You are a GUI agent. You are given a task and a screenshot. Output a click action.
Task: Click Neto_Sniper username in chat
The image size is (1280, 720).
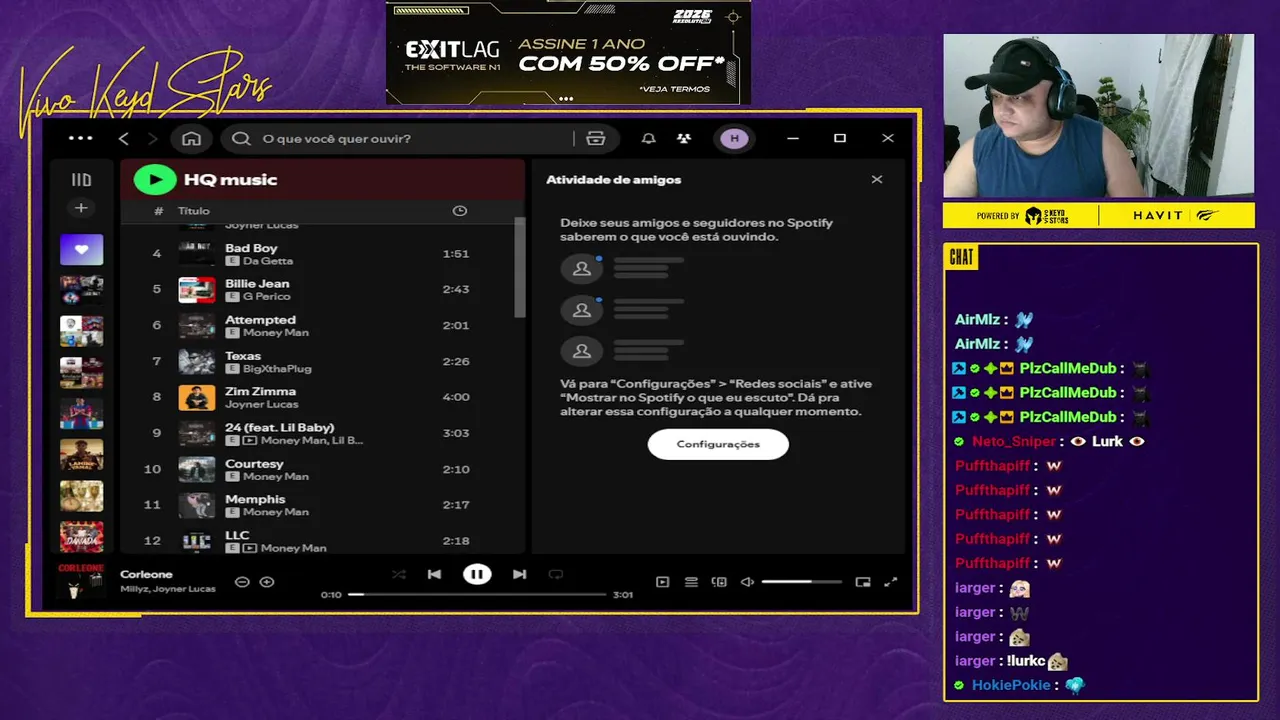pyautogui.click(x=1014, y=441)
